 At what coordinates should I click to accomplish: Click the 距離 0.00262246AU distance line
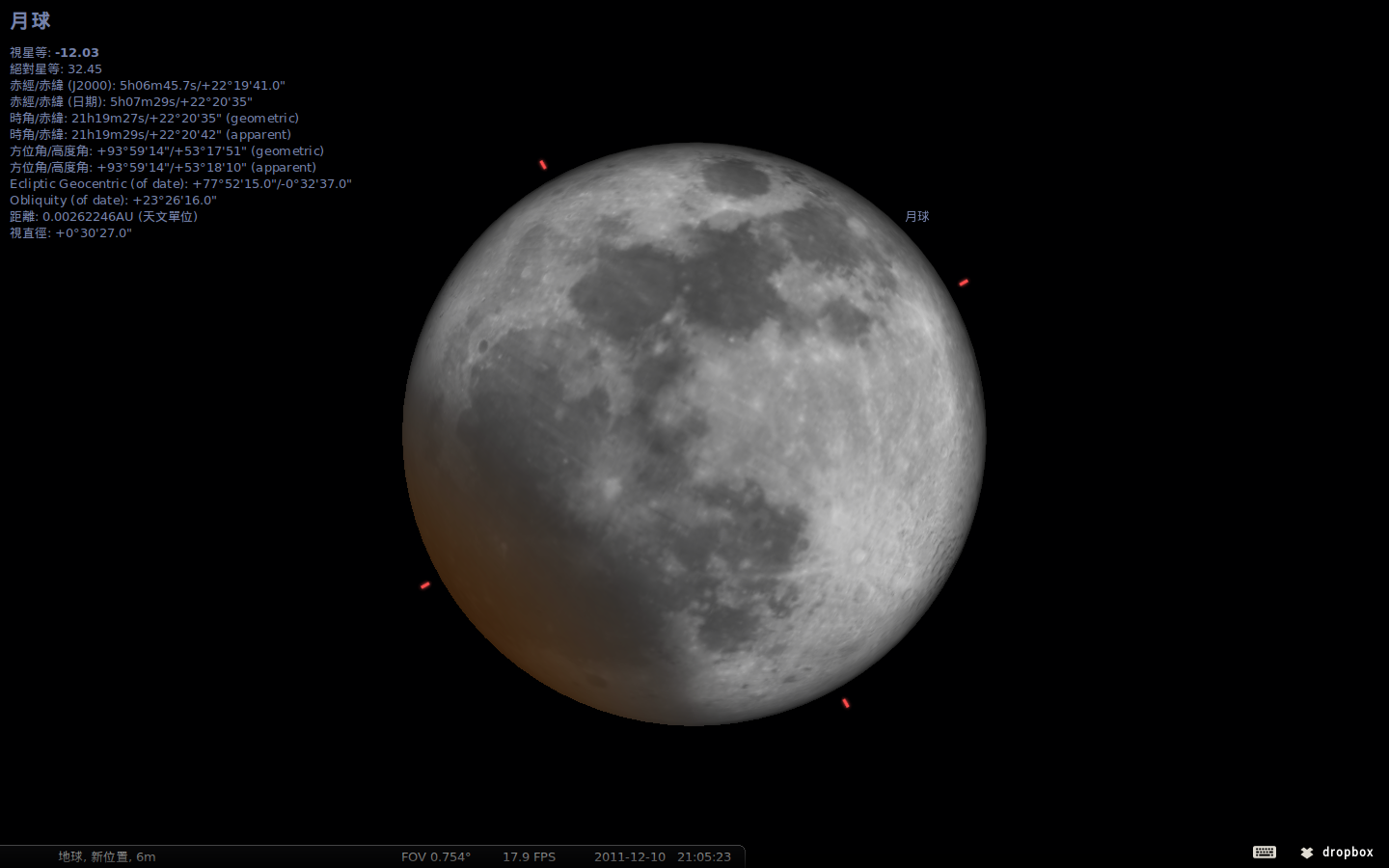tap(104, 217)
